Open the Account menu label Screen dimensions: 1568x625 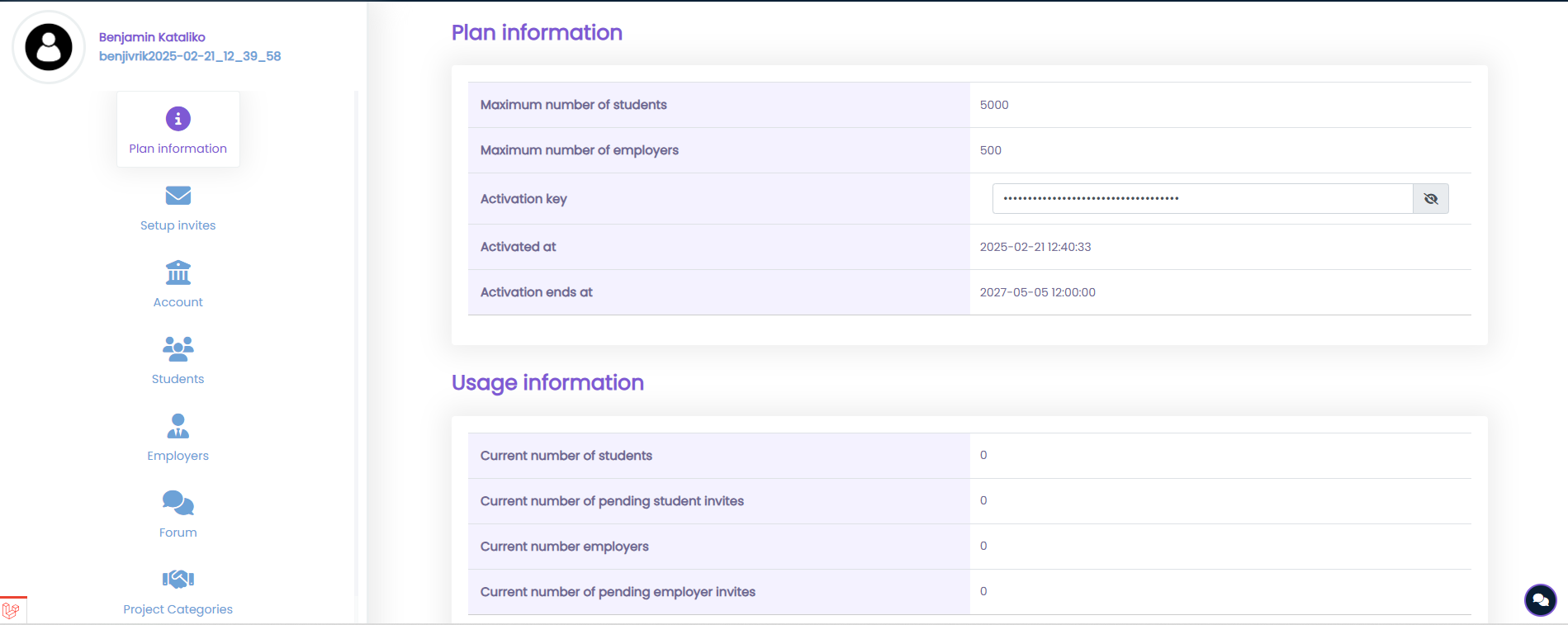point(178,302)
